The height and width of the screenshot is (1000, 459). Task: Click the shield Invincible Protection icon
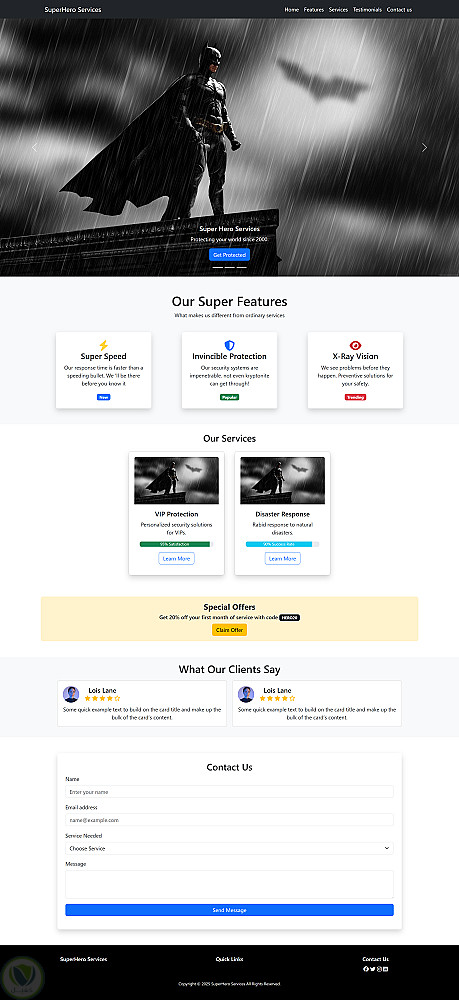click(230, 345)
